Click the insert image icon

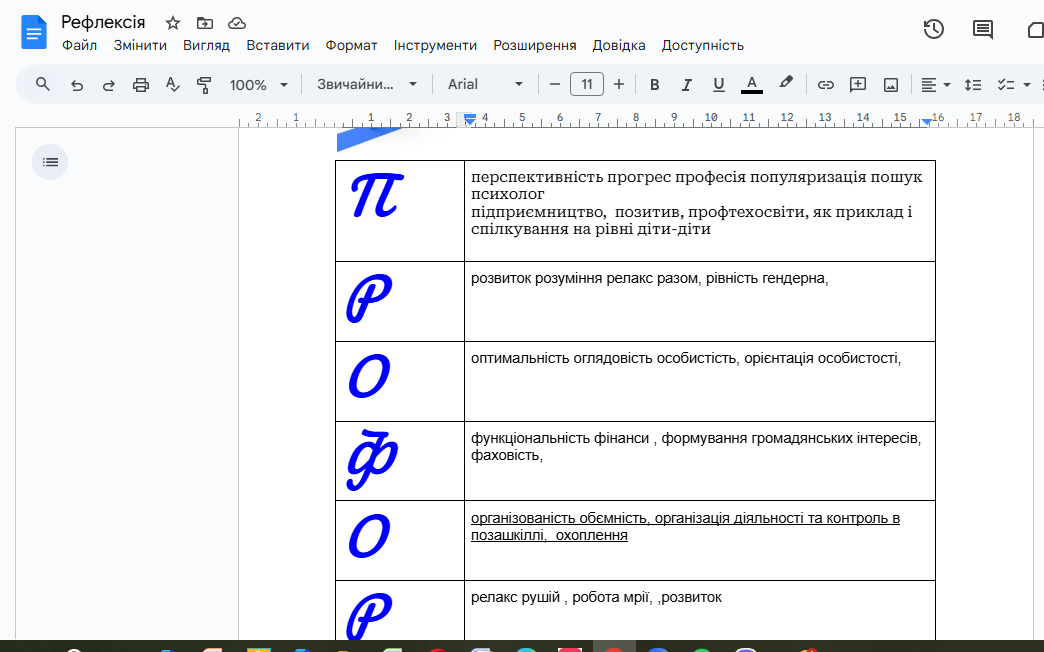click(x=890, y=85)
